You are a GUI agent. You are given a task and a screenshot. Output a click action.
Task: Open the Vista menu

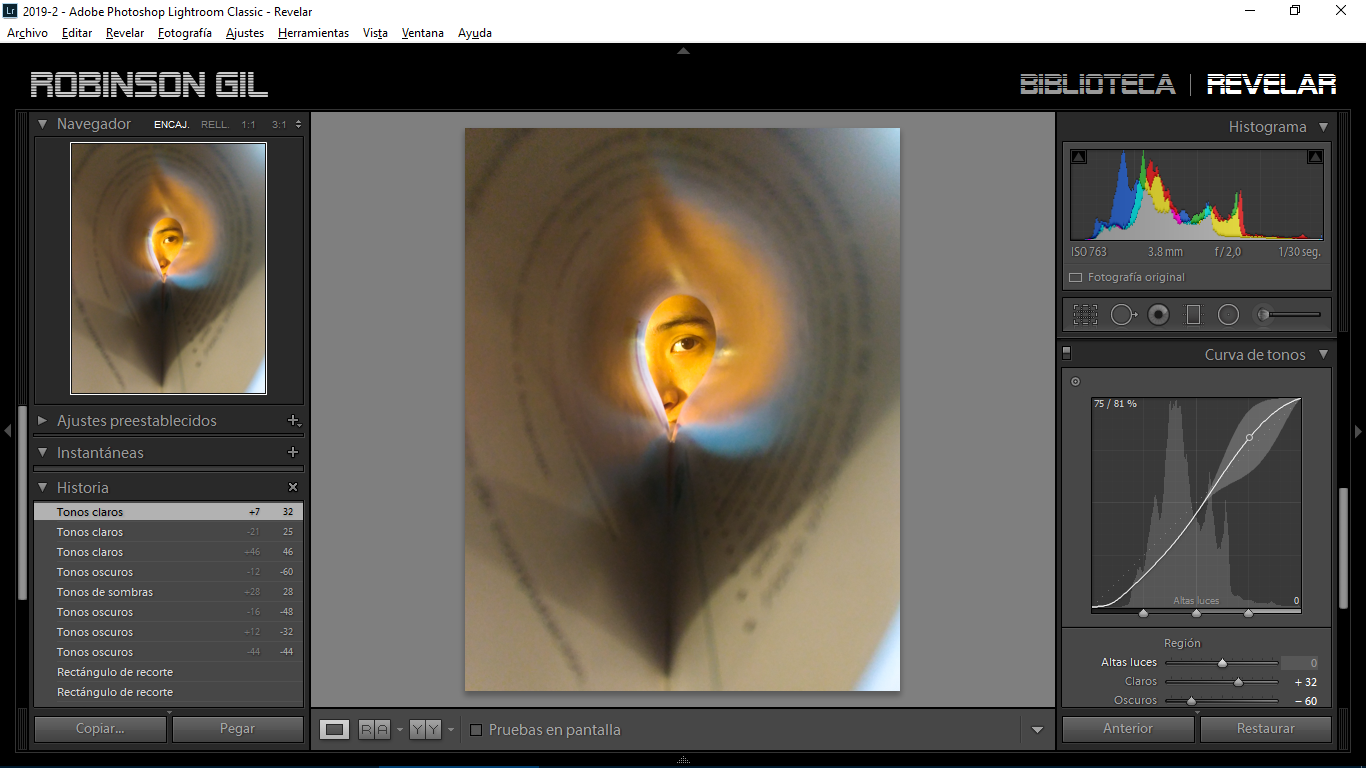coord(375,33)
